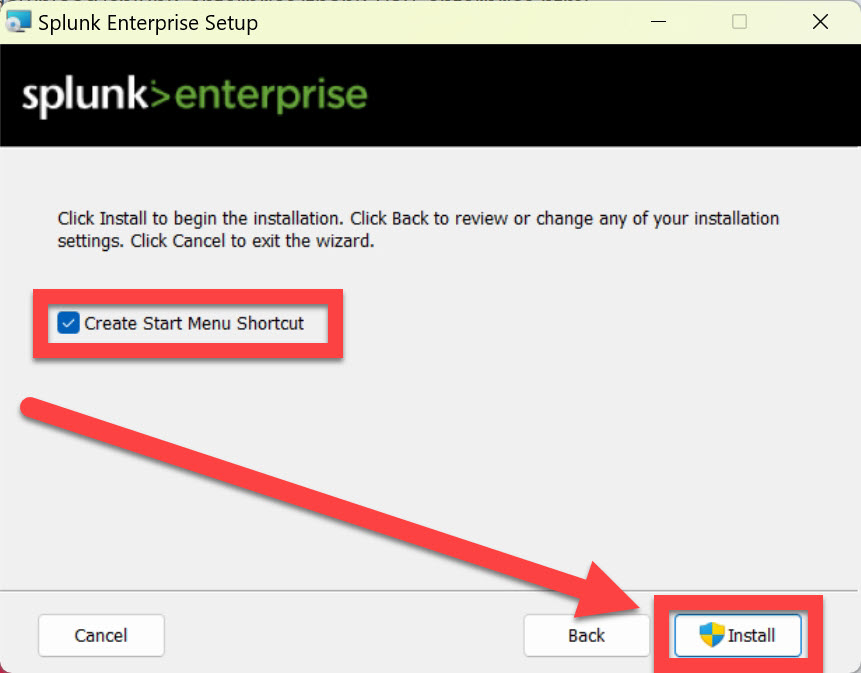Minimize the Splunk Enterprise Setup window
Viewport: 861px width, 673px height.
[658, 21]
